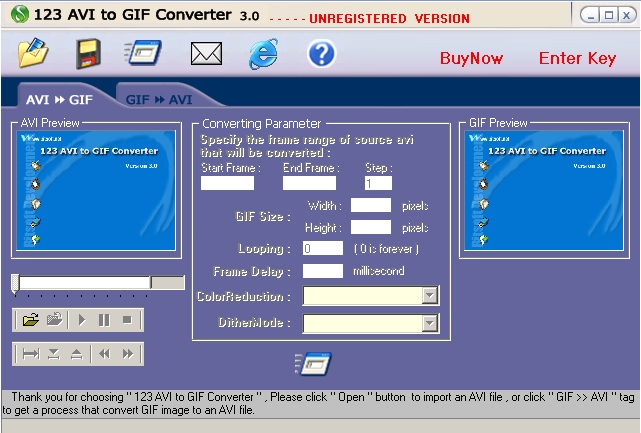Switch to the AVI to GIF tab
Image resolution: width=641 pixels, height=433 pixels.
[60, 100]
